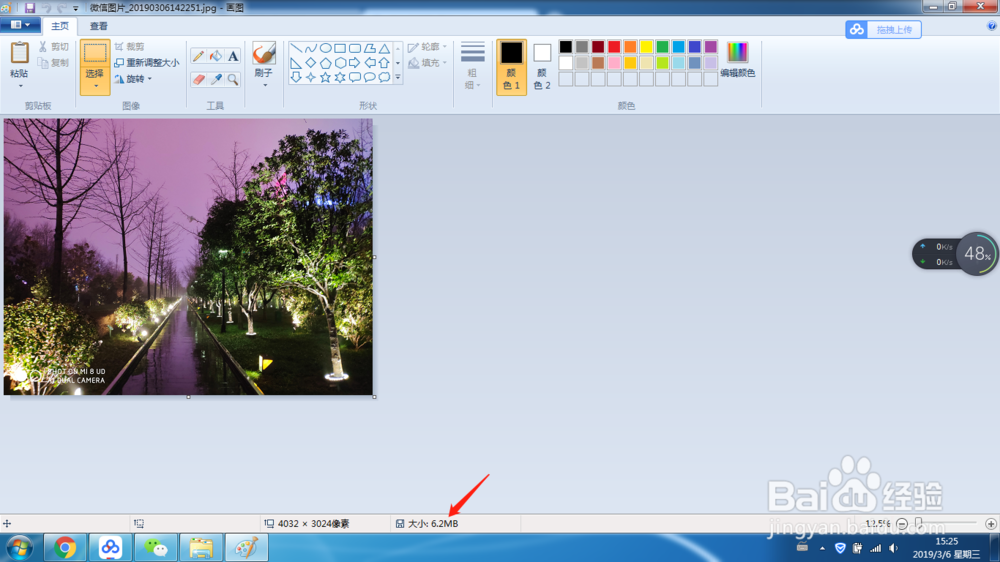Select the Magnifier tool

tap(233, 79)
